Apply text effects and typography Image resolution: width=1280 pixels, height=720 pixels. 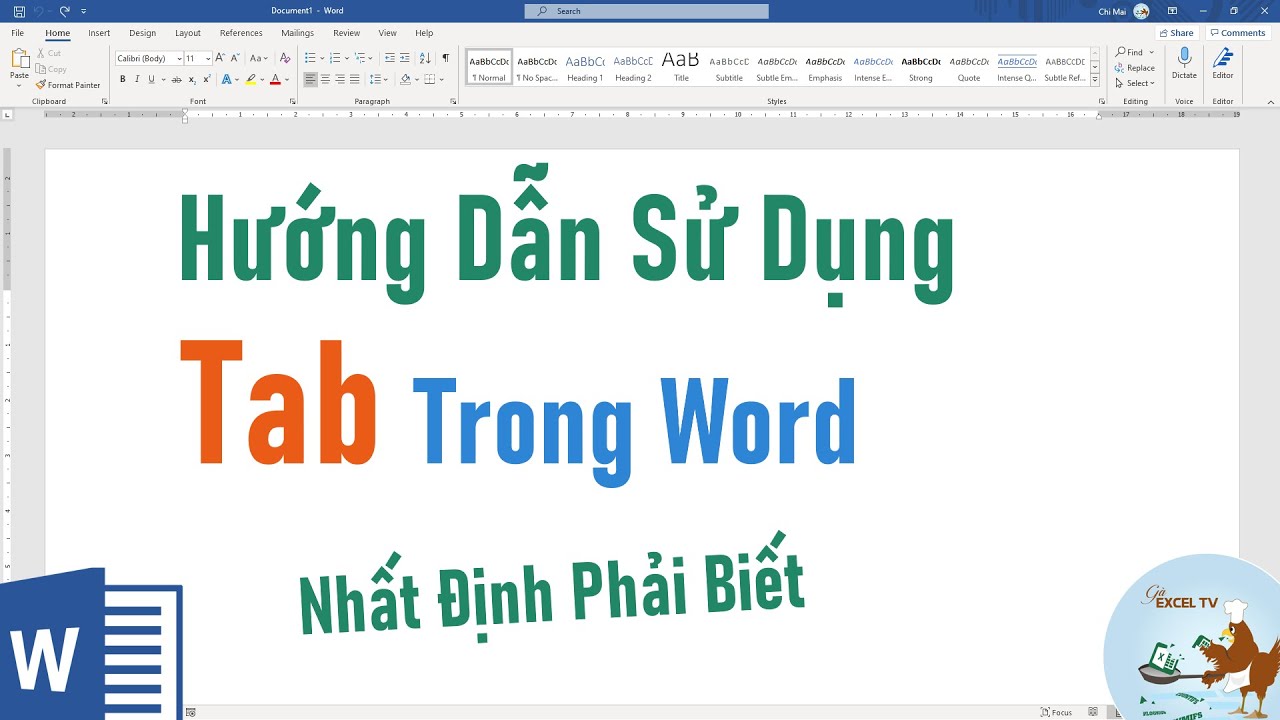click(228, 79)
